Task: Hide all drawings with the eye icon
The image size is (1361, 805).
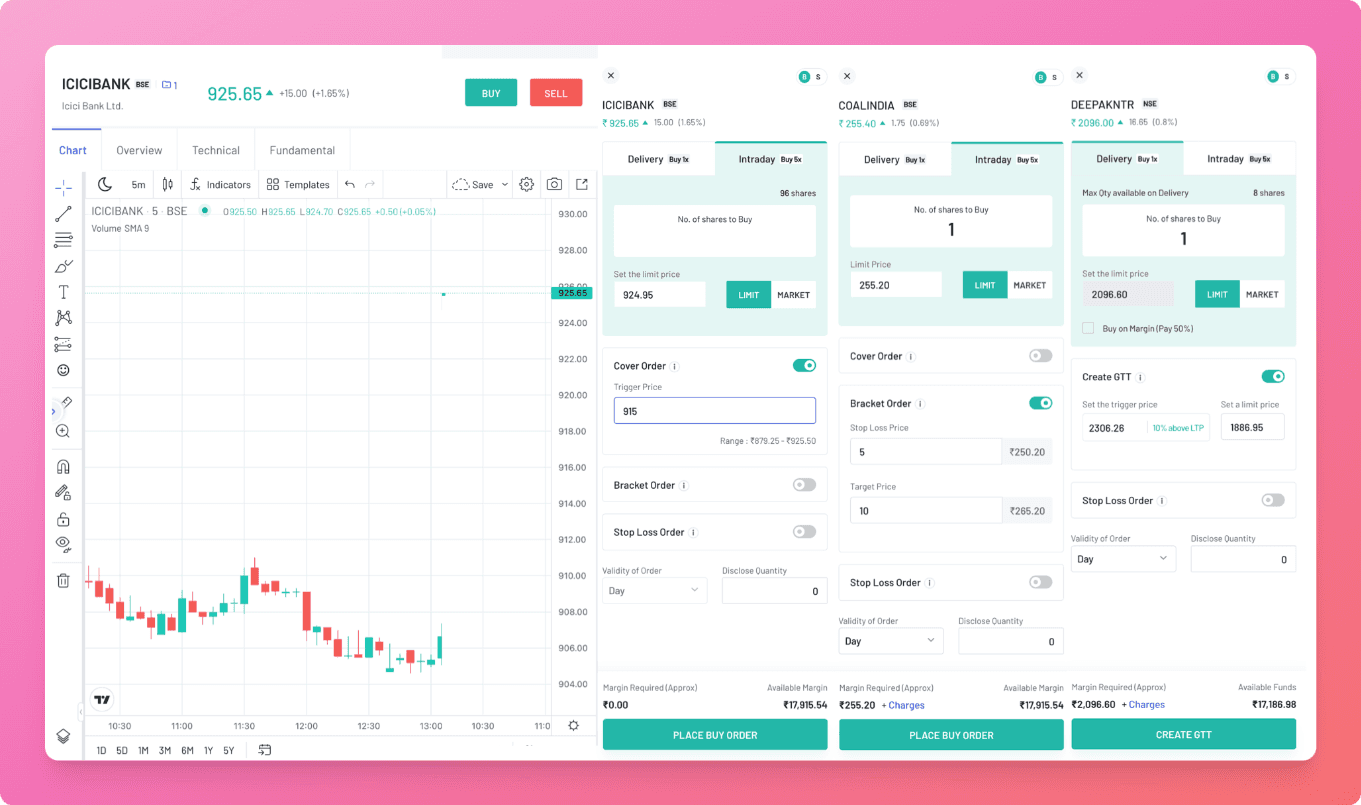Action: pyautogui.click(x=63, y=544)
